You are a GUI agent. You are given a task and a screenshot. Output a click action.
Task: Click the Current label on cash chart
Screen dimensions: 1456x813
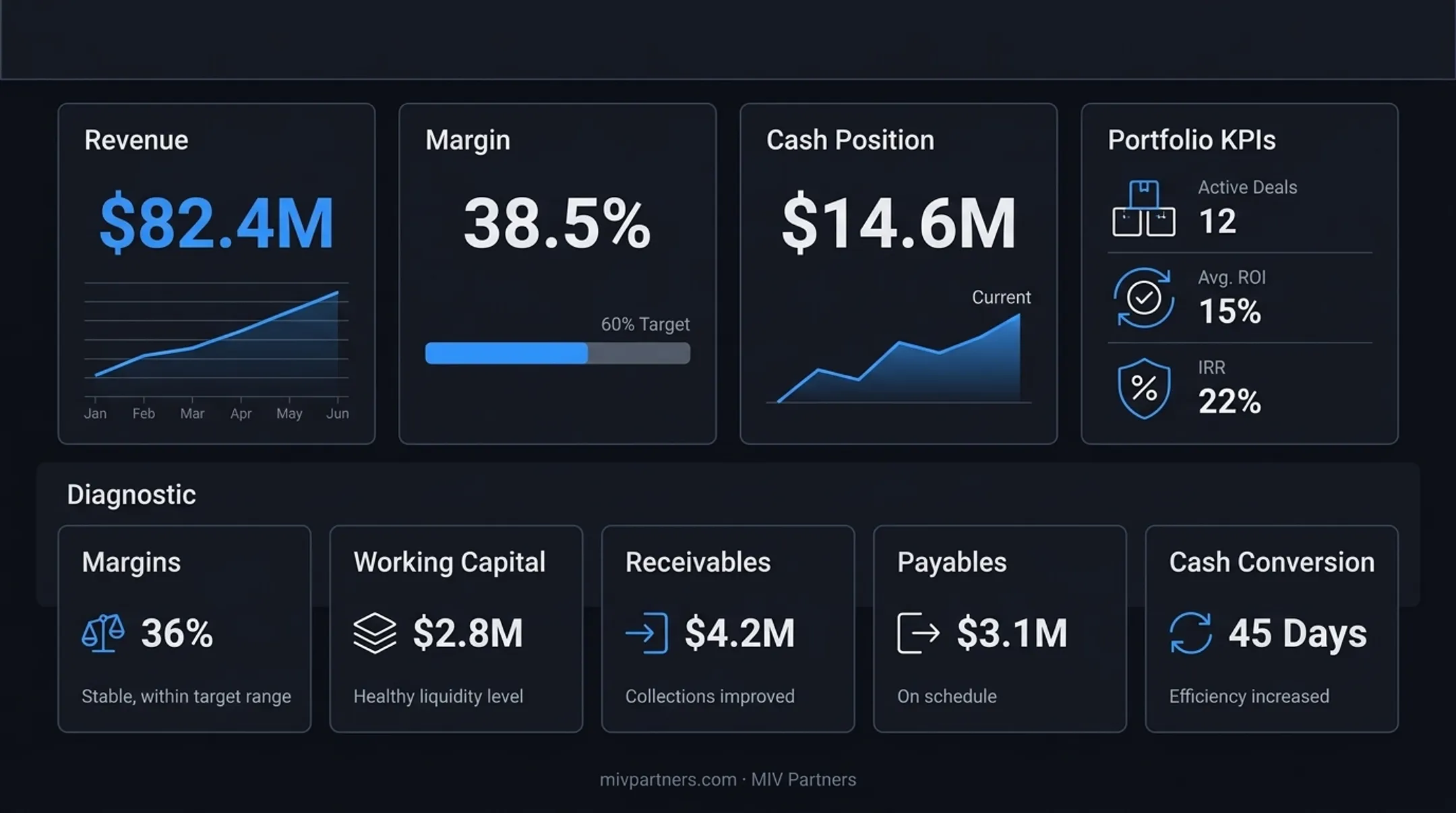tap(1001, 297)
